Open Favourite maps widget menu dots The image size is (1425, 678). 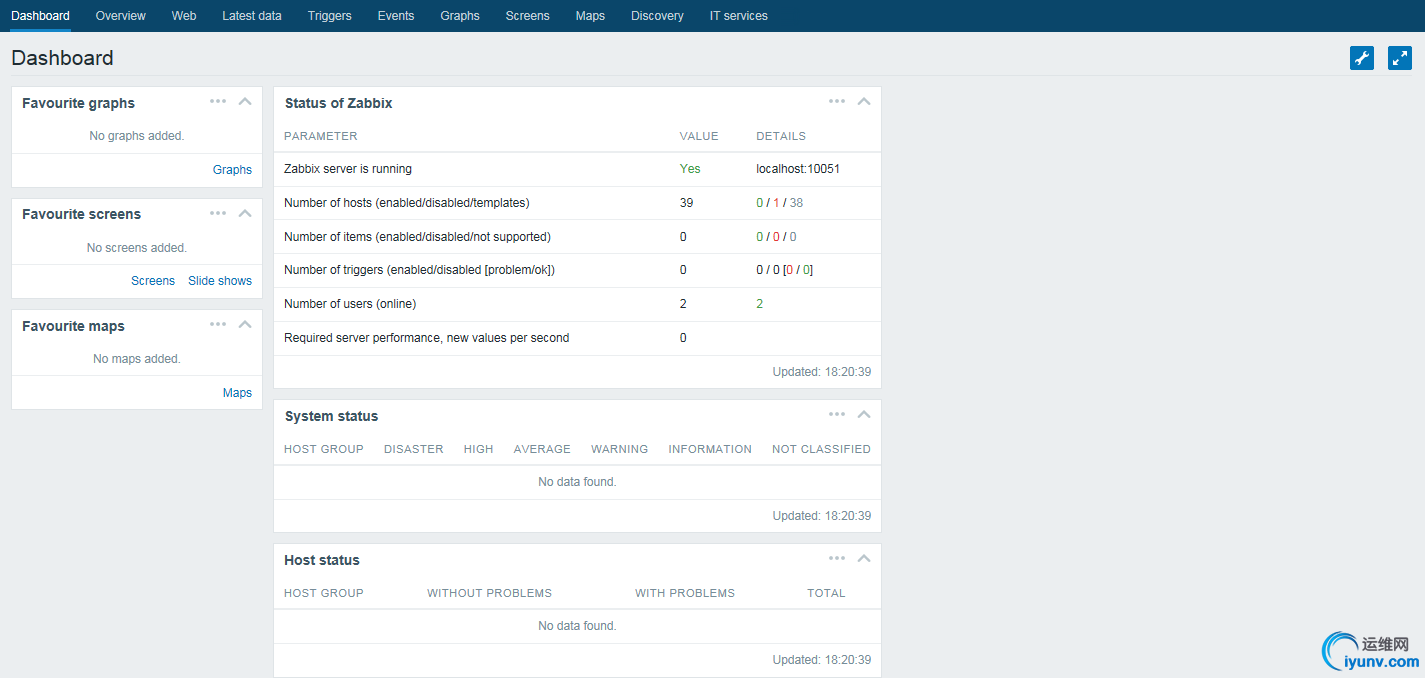coord(218,324)
